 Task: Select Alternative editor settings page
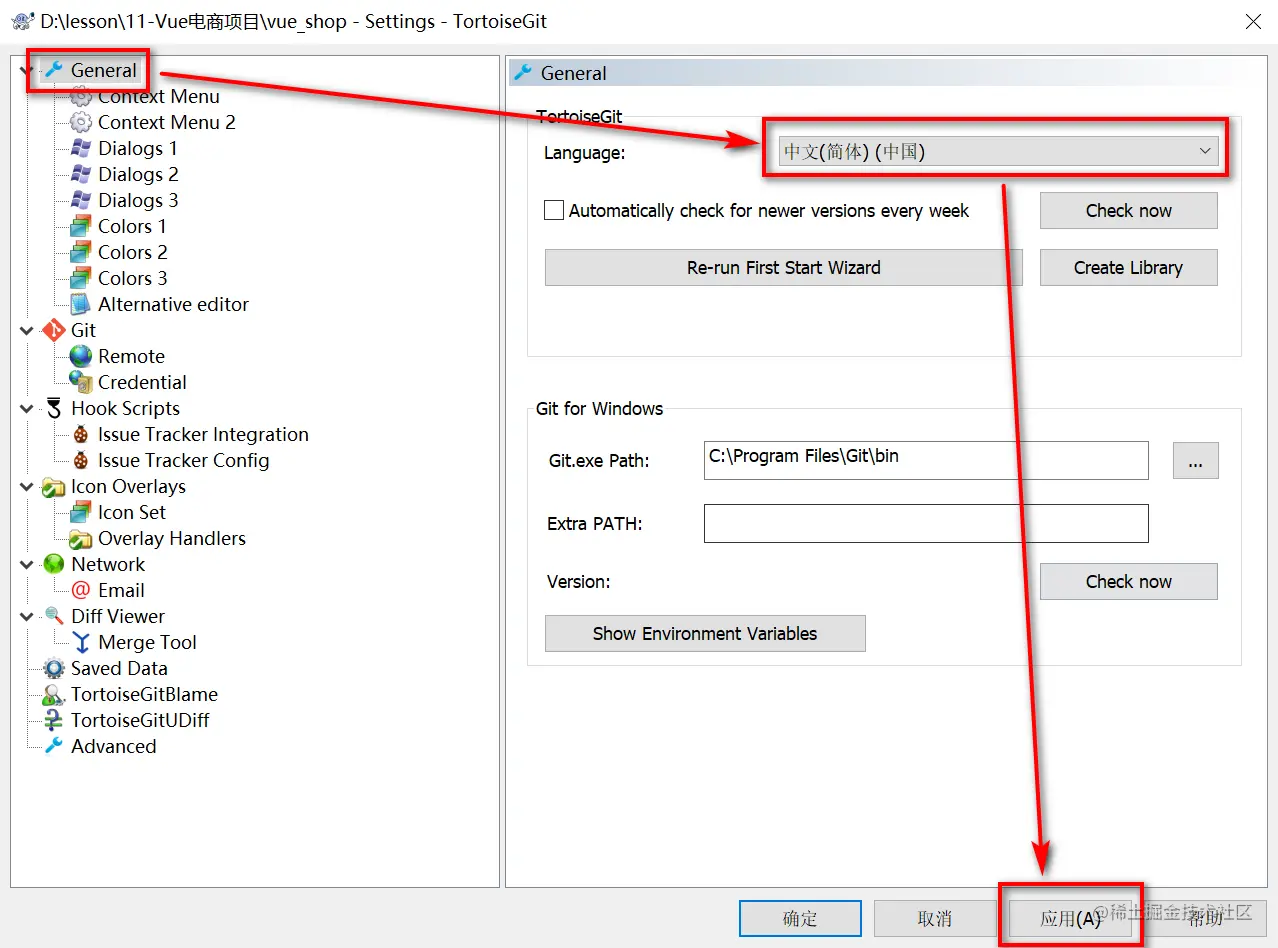tap(173, 304)
